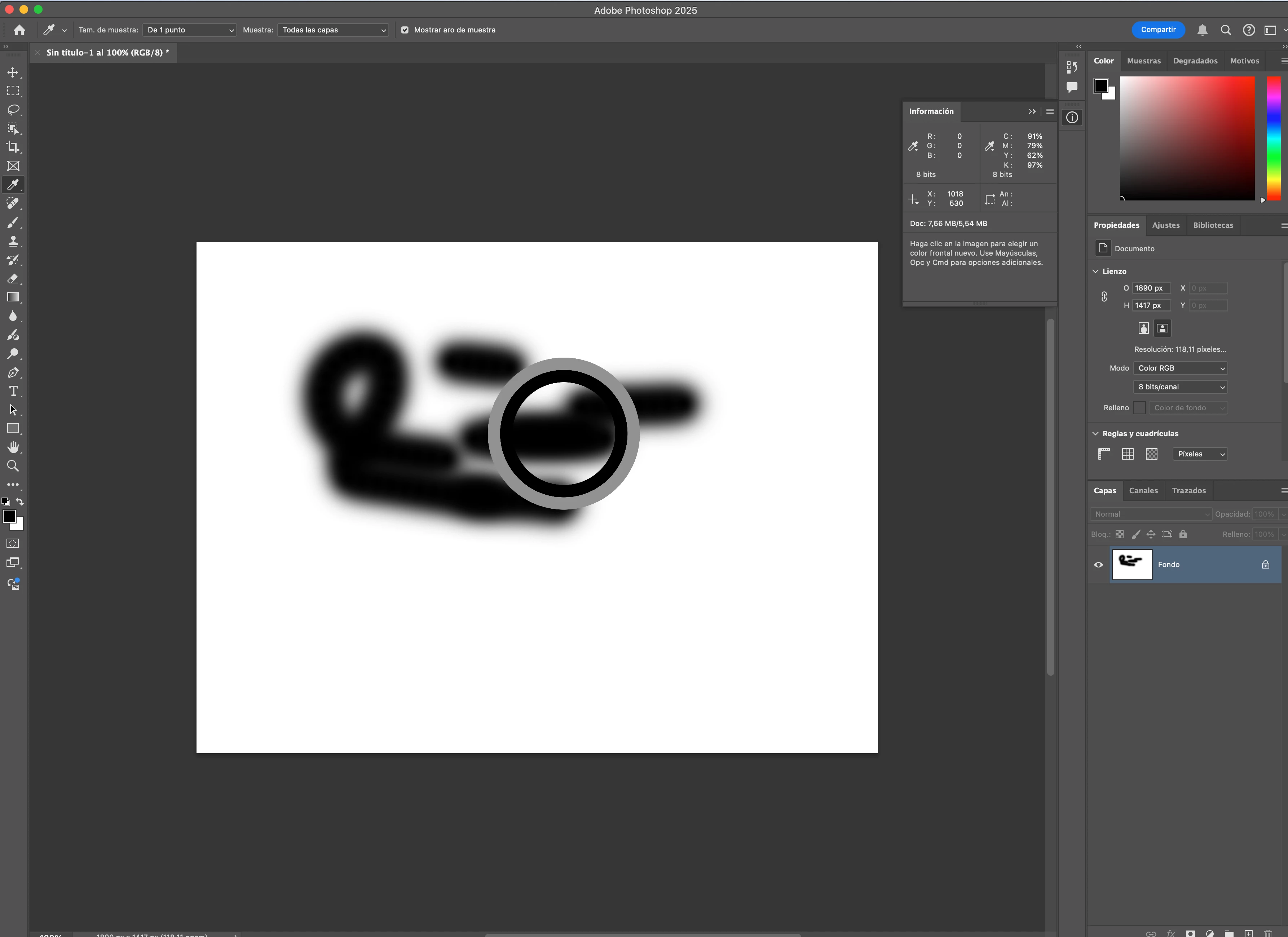The width and height of the screenshot is (1288, 937).
Task: Select the Zoom tool
Action: point(13,466)
